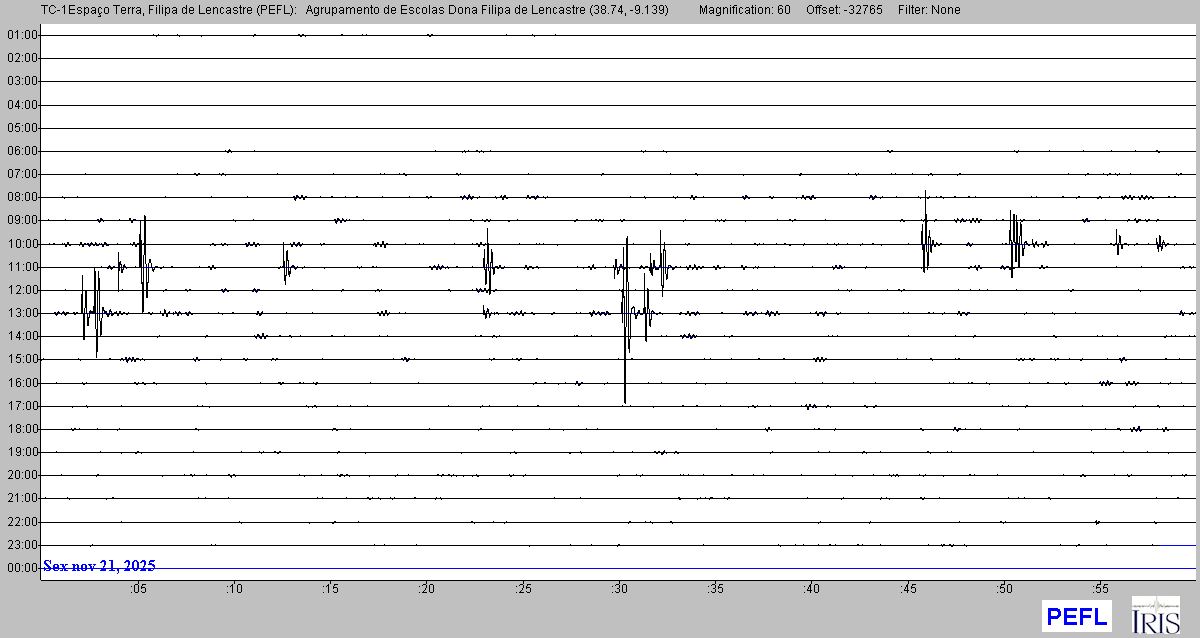Click the 'Magnification: 60' header text
This screenshot has width=1200, height=638.
pyautogui.click(x=744, y=10)
